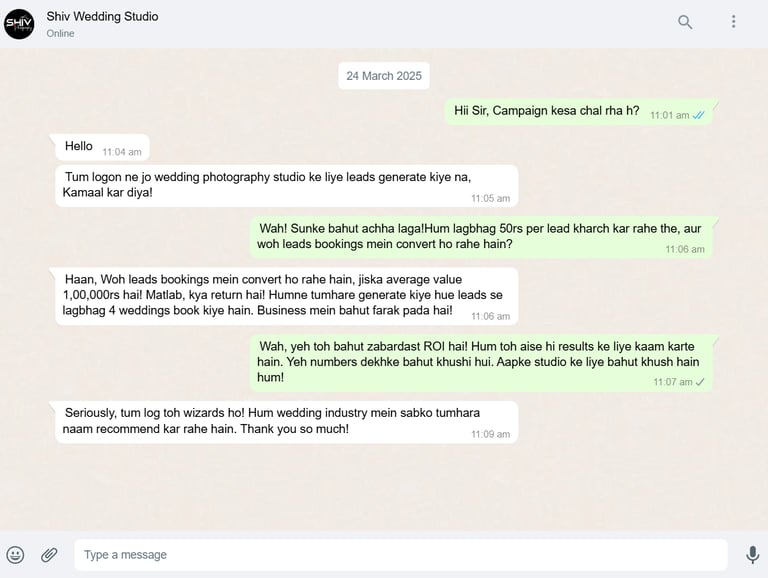Click the '50rs per lead' sent message

(481, 237)
